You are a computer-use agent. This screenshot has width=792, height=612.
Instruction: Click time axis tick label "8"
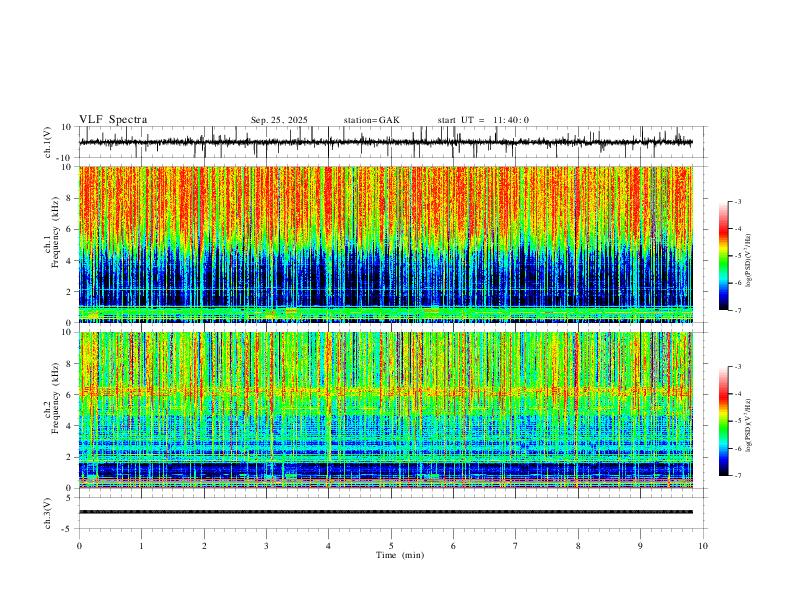click(x=578, y=546)
